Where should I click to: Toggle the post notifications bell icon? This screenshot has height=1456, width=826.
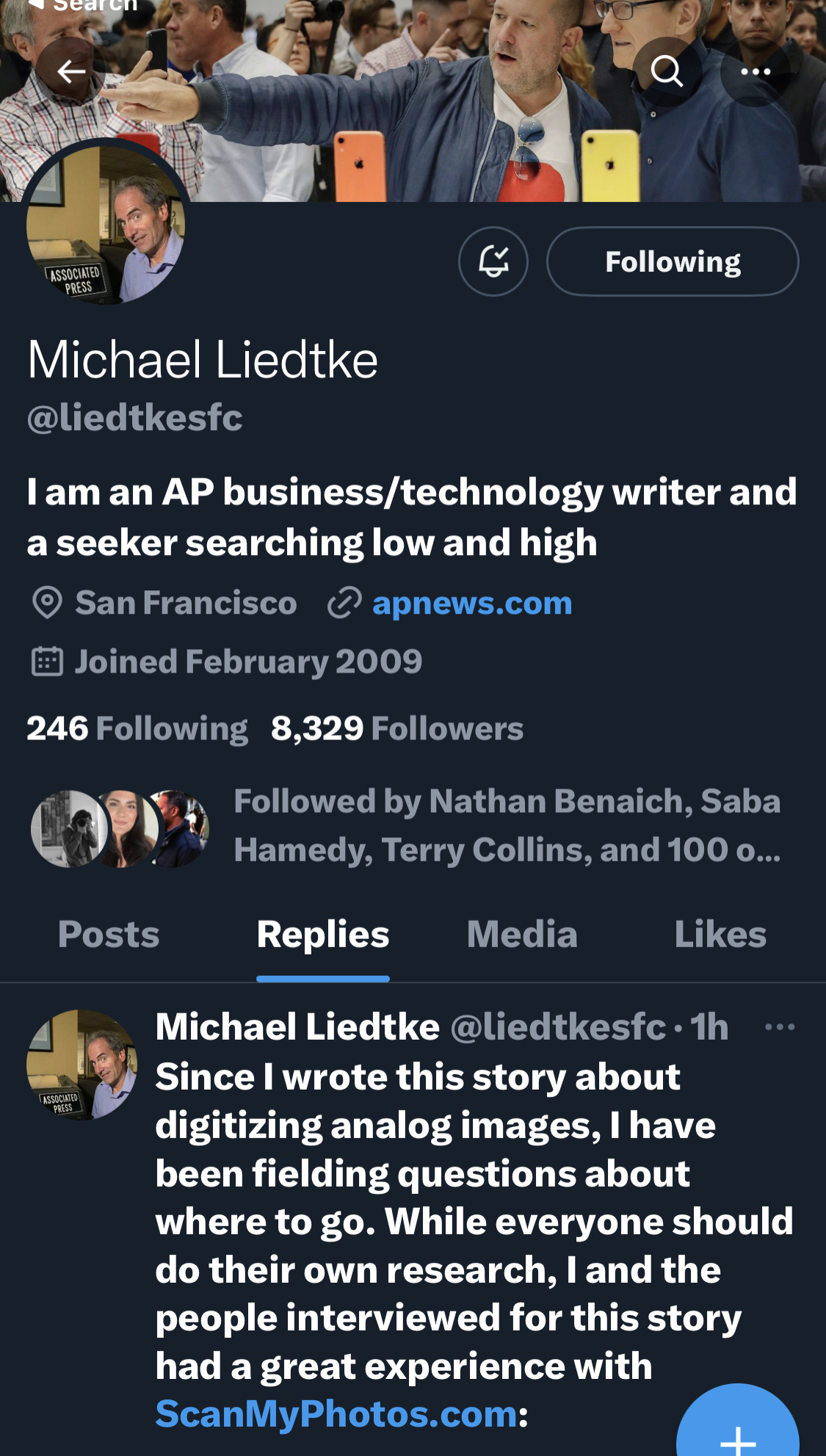click(x=493, y=261)
